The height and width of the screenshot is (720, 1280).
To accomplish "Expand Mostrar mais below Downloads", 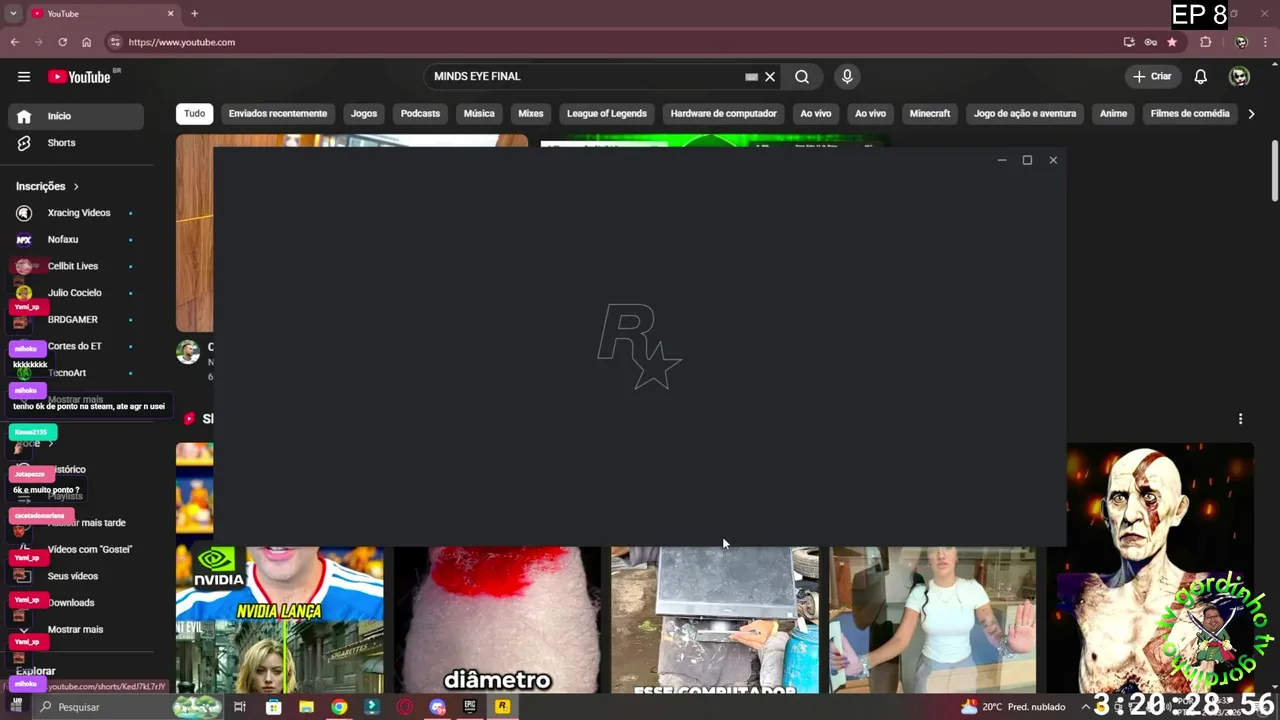I will click(76, 630).
